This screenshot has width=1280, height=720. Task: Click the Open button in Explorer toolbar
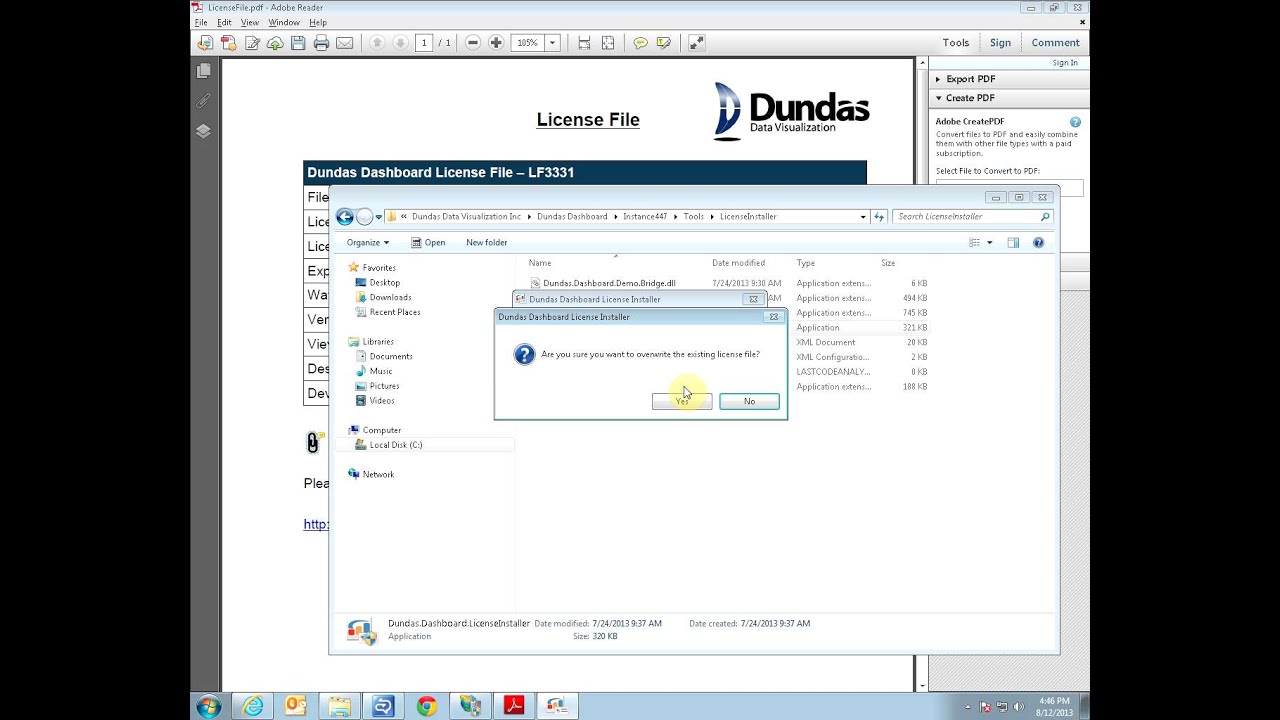pos(428,243)
